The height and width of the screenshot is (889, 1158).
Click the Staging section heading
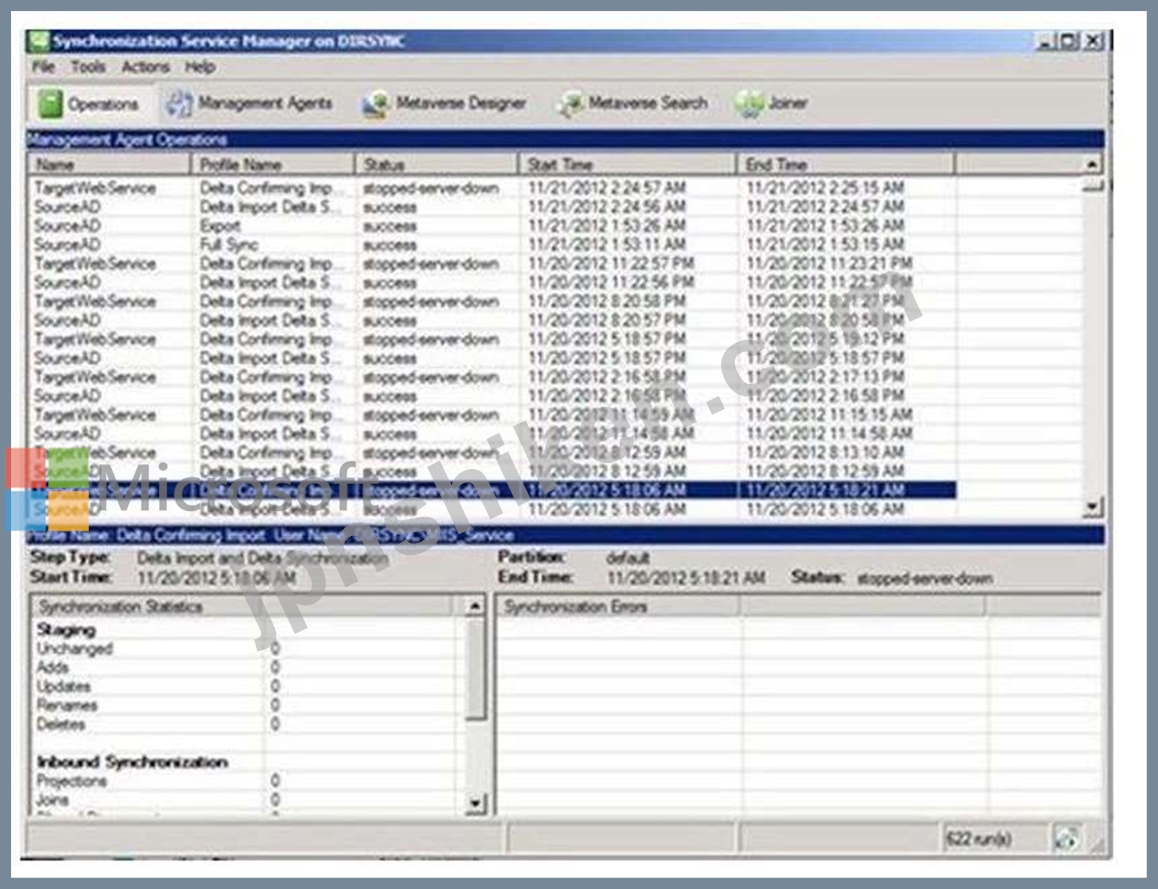[x=66, y=630]
